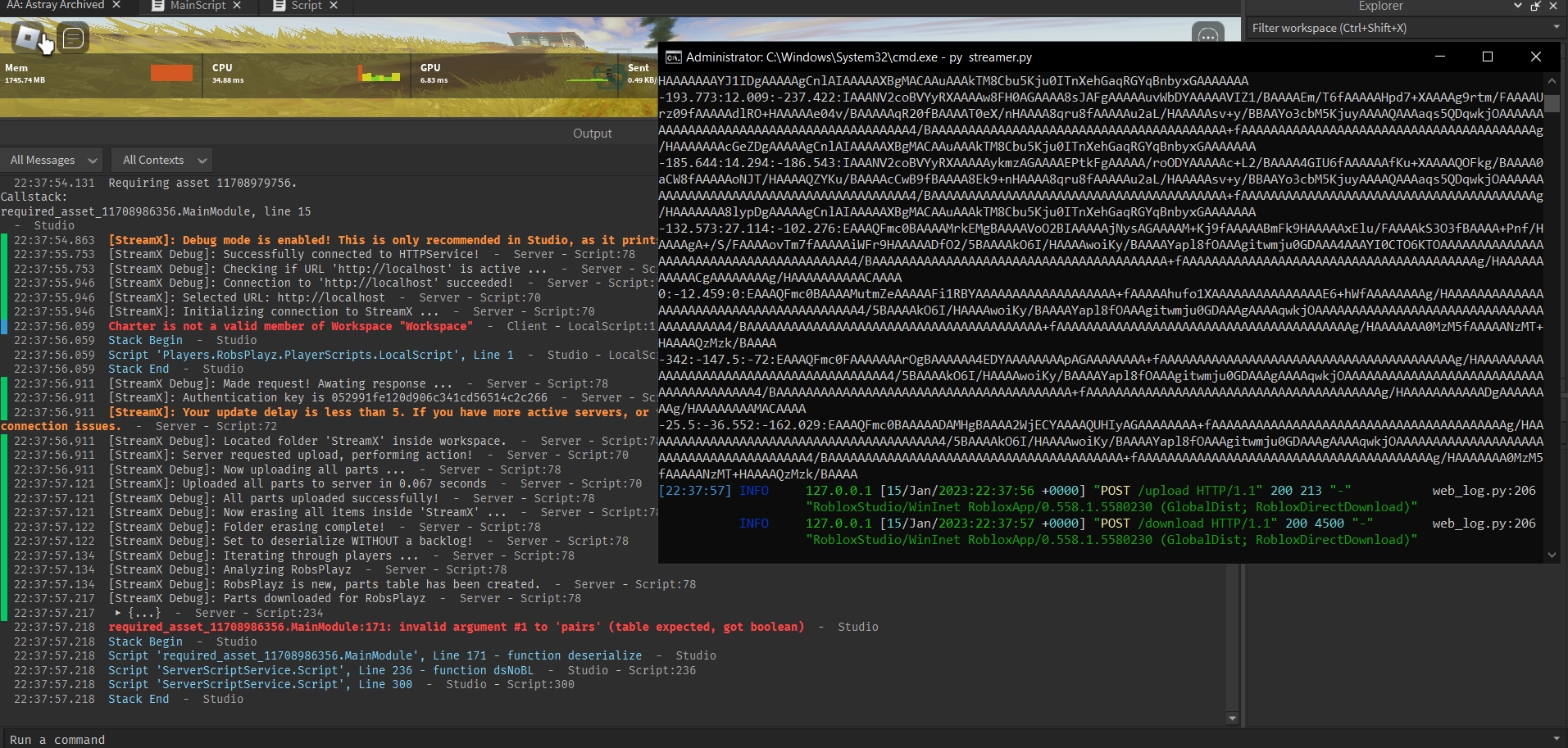Click the document icon on the Script tab
This screenshot has height=748, width=1568.
(x=278, y=7)
